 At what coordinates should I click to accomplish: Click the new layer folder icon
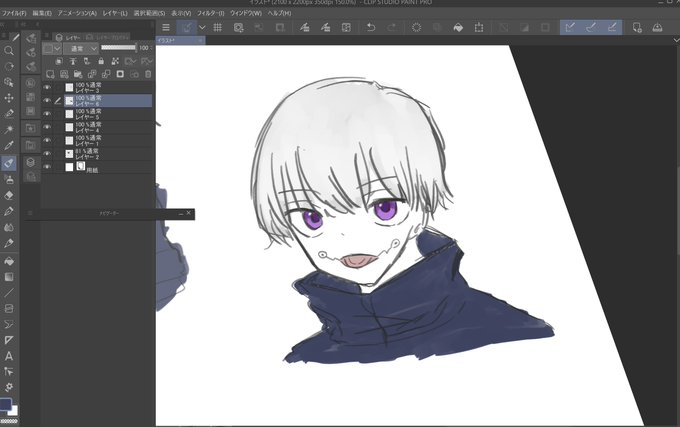[78, 74]
